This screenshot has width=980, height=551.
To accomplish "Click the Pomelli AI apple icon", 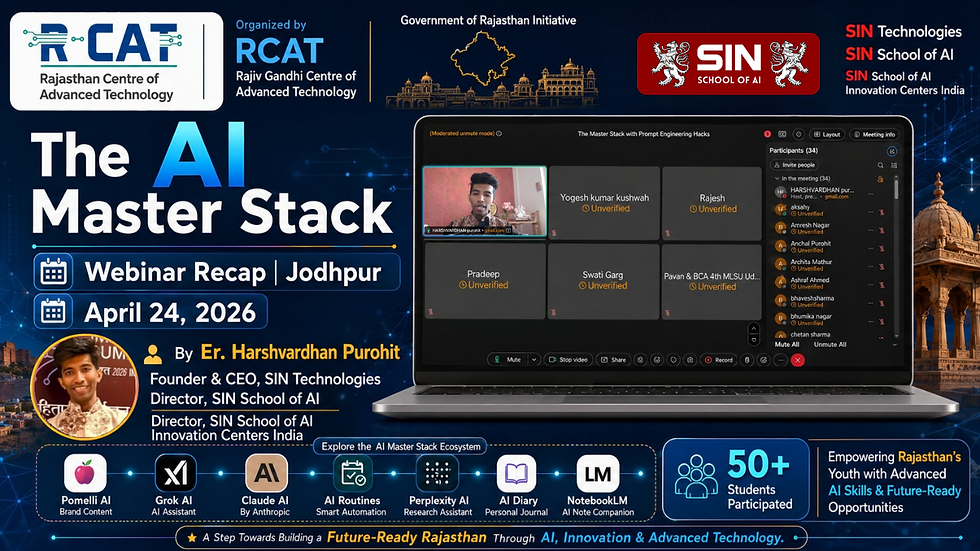I will pos(85,473).
